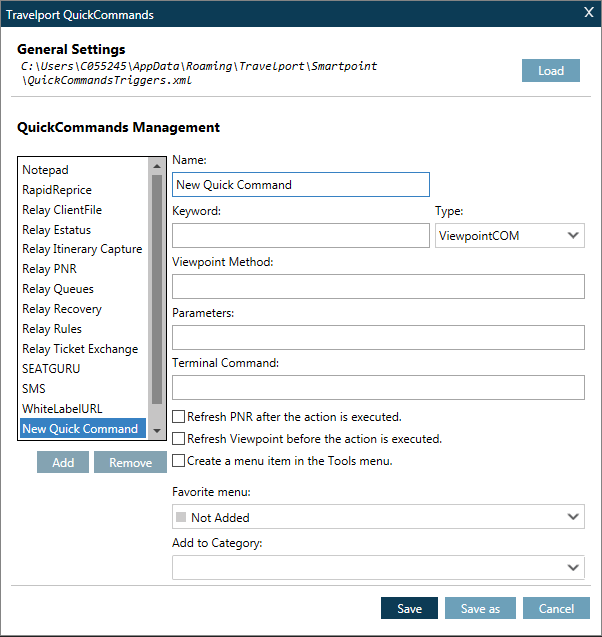This screenshot has width=602, height=637.
Task: Select Notepad in the commands list
Action: coord(46,170)
